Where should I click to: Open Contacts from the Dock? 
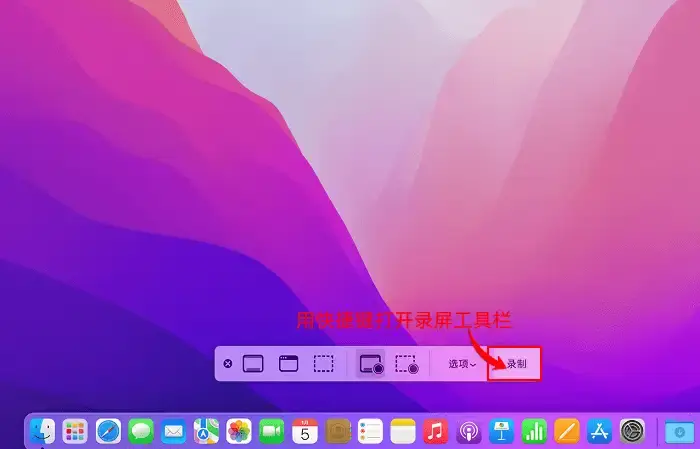pyautogui.click(x=338, y=432)
